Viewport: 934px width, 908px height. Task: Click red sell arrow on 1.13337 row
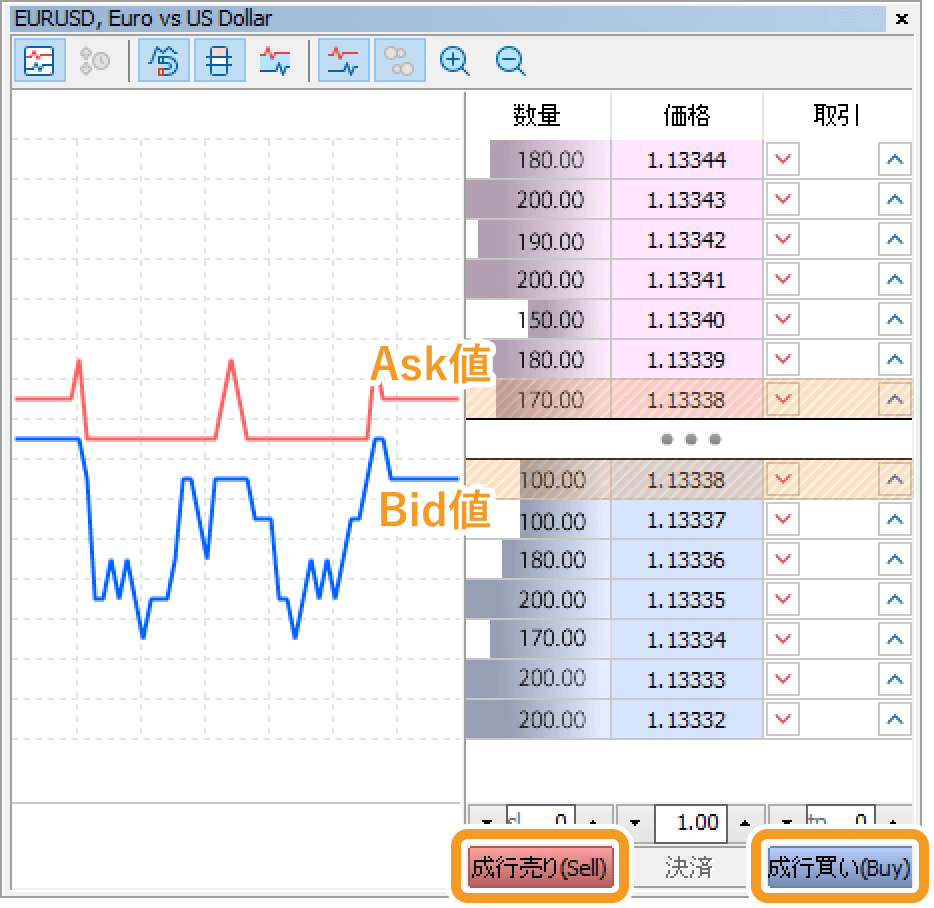click(783, 519)
